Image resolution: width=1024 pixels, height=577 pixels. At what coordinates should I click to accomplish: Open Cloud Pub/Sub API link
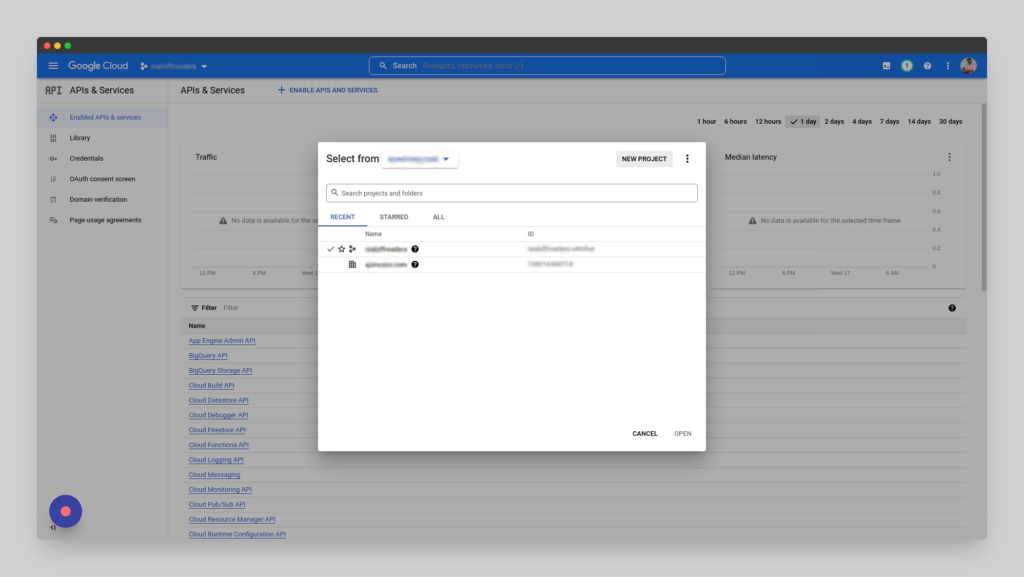(217, 505)
